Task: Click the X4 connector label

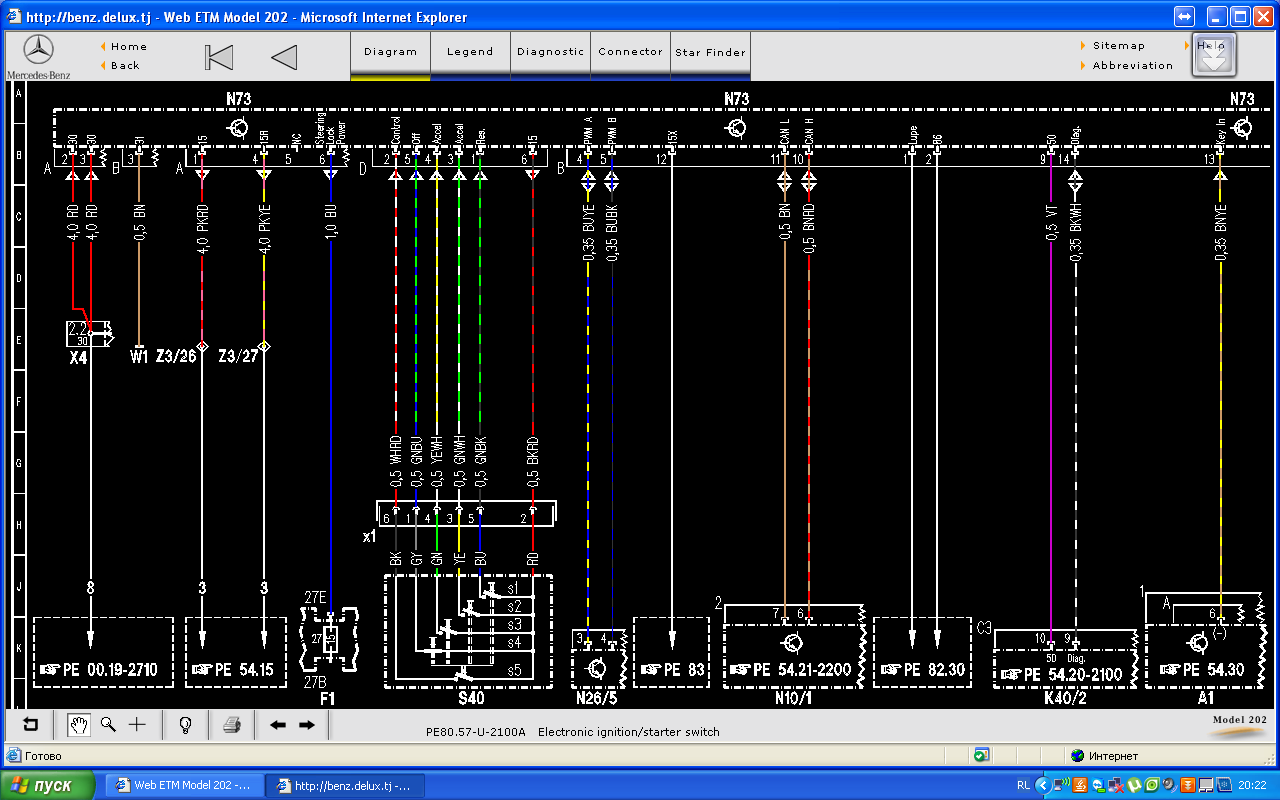Action: [78, 356]
